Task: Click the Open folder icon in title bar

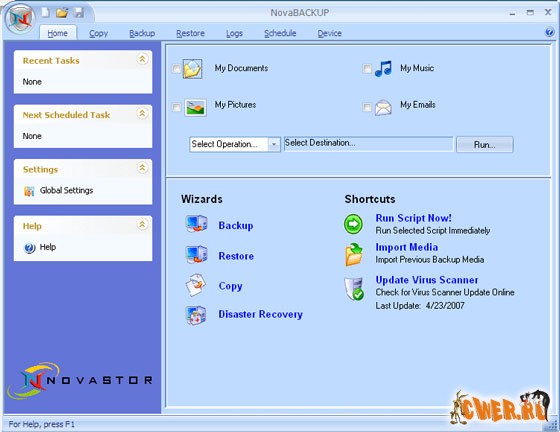Action: tap(62, 13)
